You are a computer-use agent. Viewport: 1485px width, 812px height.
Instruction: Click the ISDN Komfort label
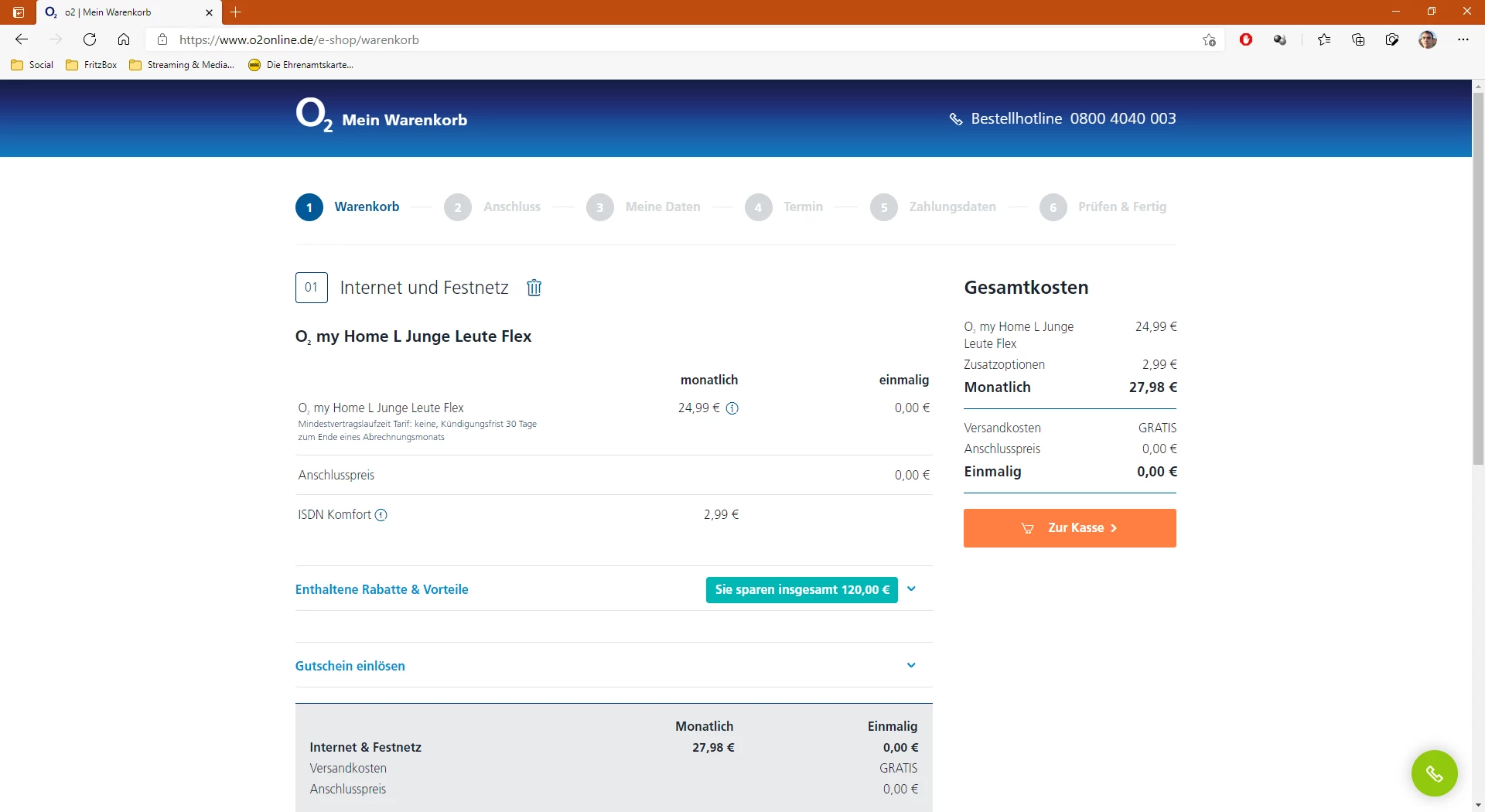pos(334,515)
